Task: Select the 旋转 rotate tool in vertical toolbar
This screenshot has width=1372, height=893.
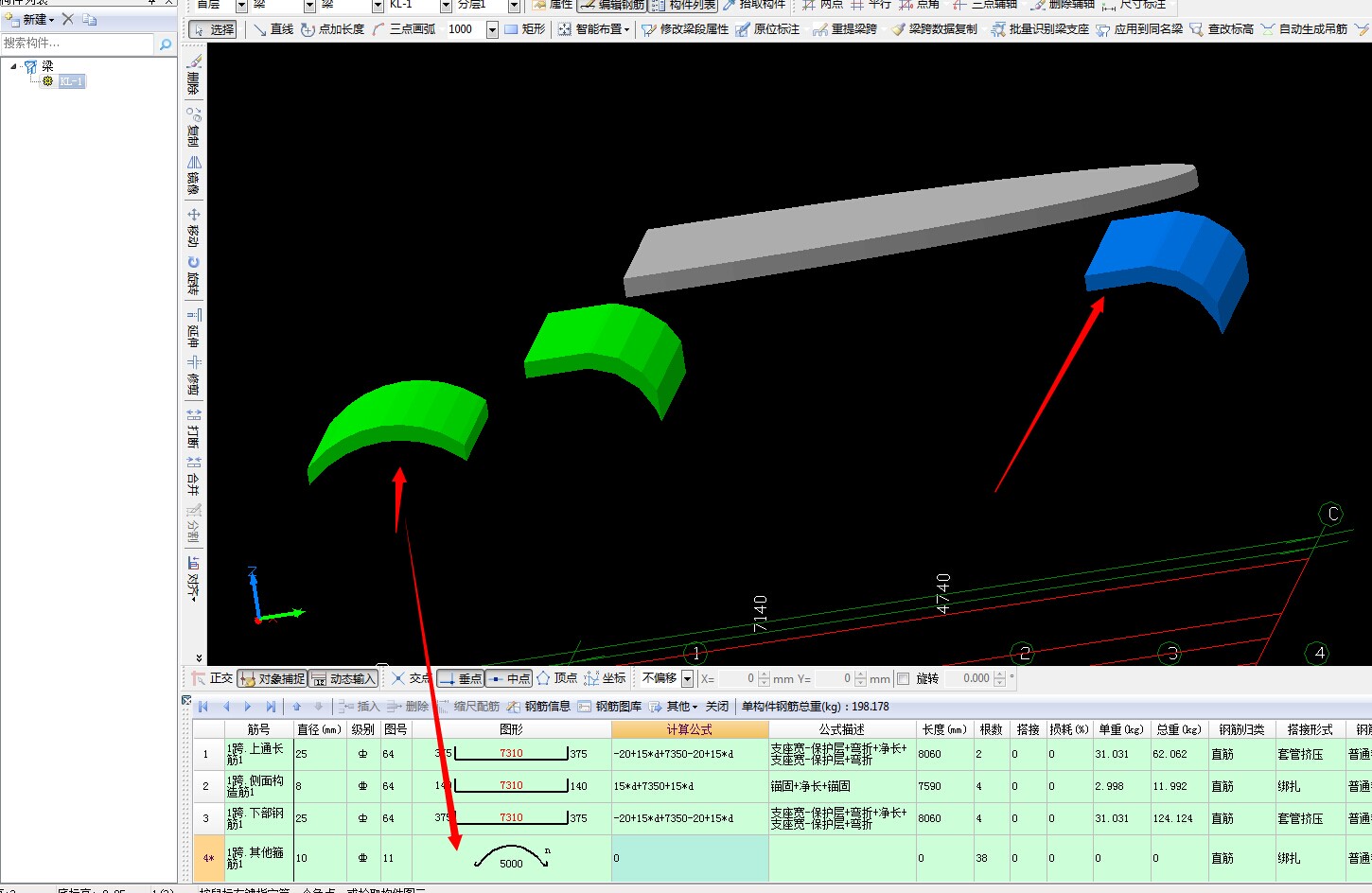Action: pos(193,274)
